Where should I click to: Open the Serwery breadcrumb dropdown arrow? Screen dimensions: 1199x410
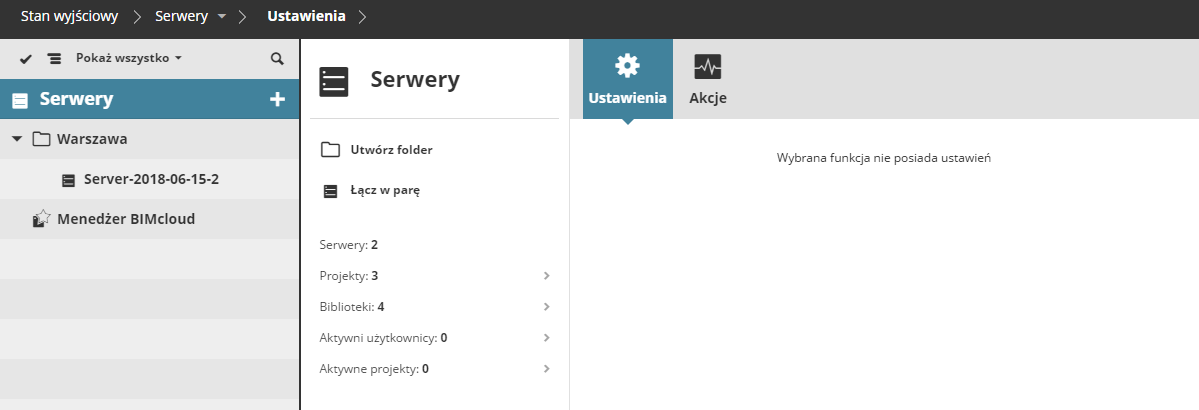pyautogui.click(x=222, y=17)
